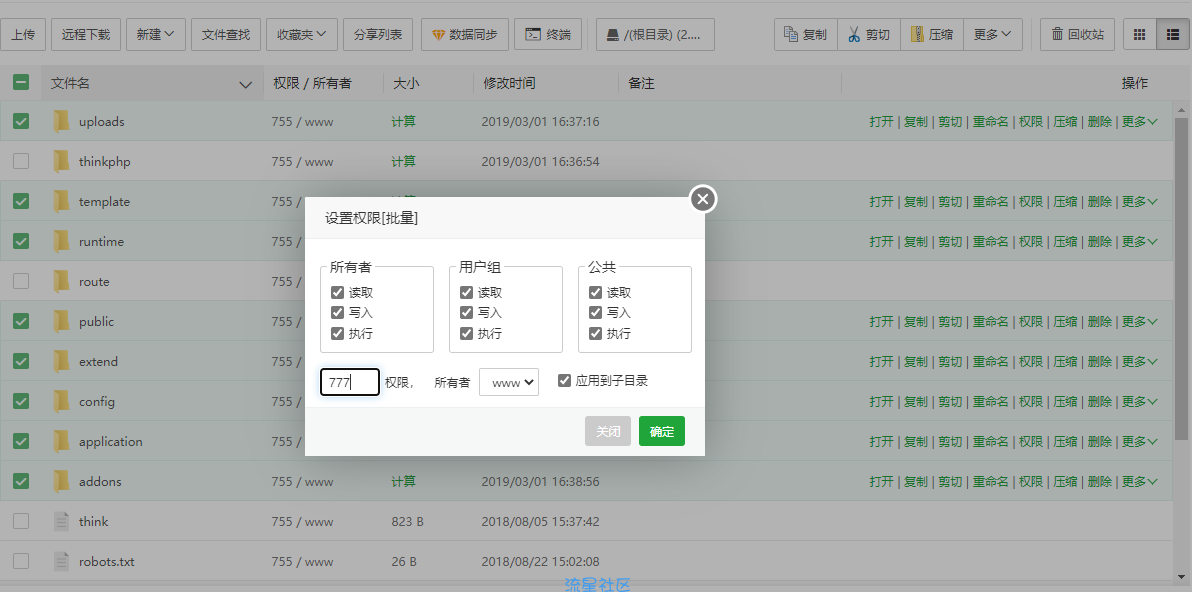Check the route row checkbox
Screen dimensions: 1192x592
coord(21,281)
